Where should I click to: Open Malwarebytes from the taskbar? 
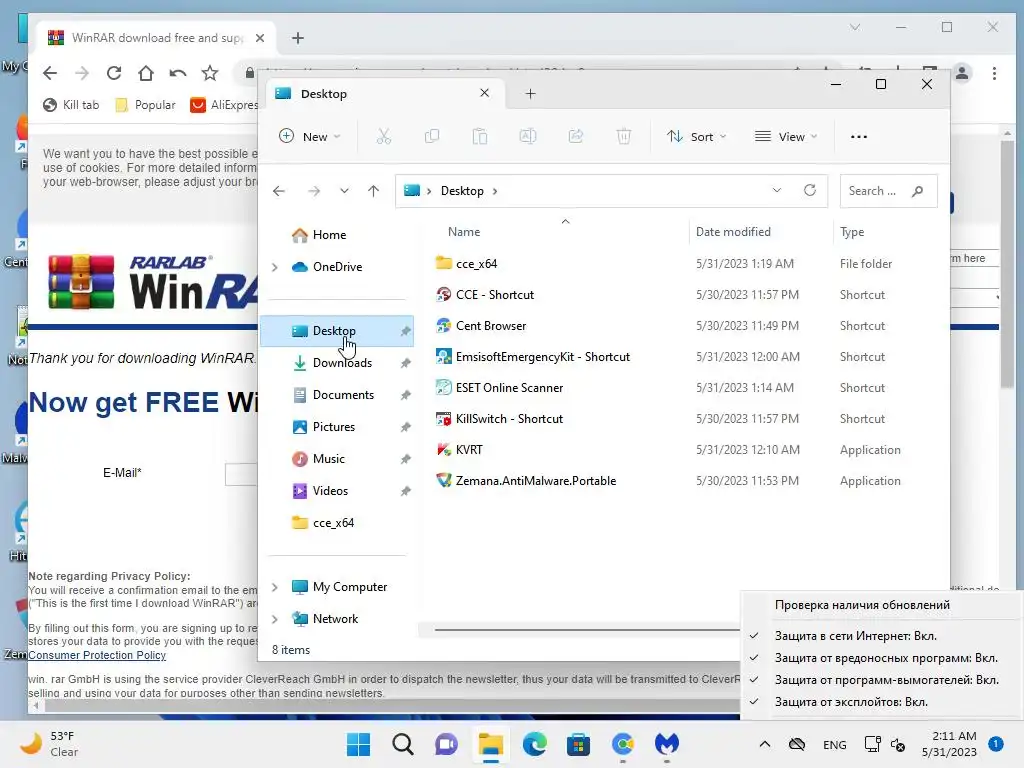(x=667, y=744)
